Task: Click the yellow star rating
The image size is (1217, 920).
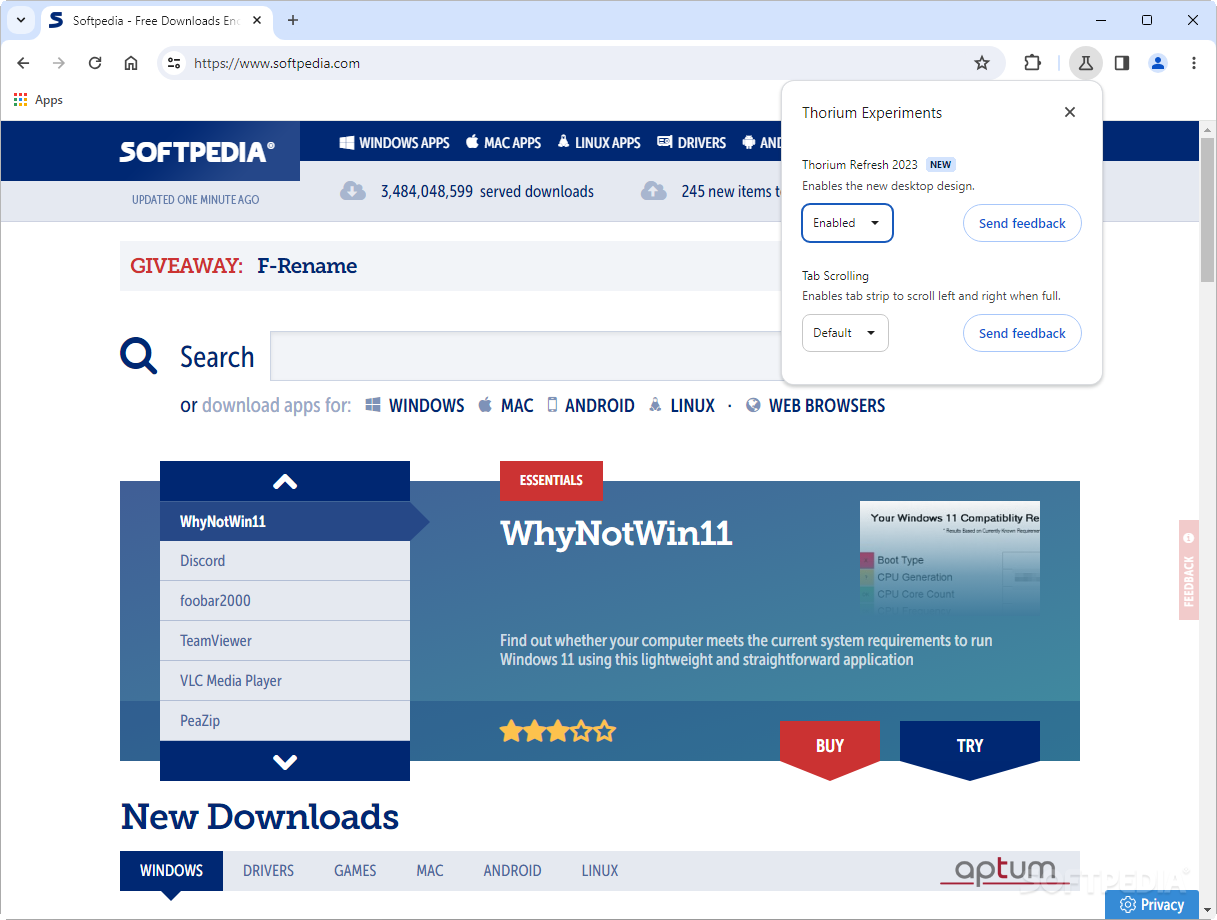Action: [558, 731]
